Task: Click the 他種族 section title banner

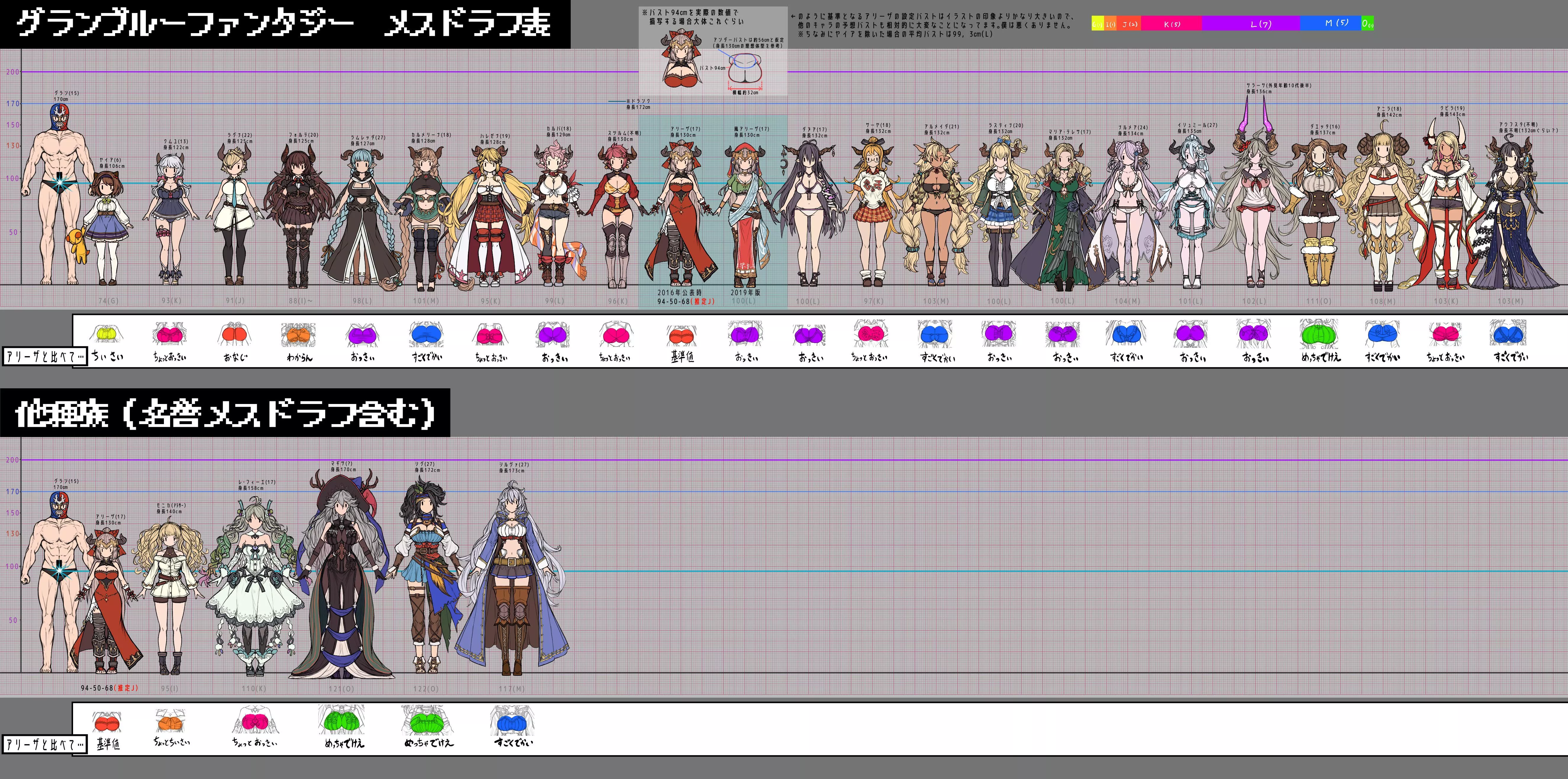Action: [x=225, y=413]
